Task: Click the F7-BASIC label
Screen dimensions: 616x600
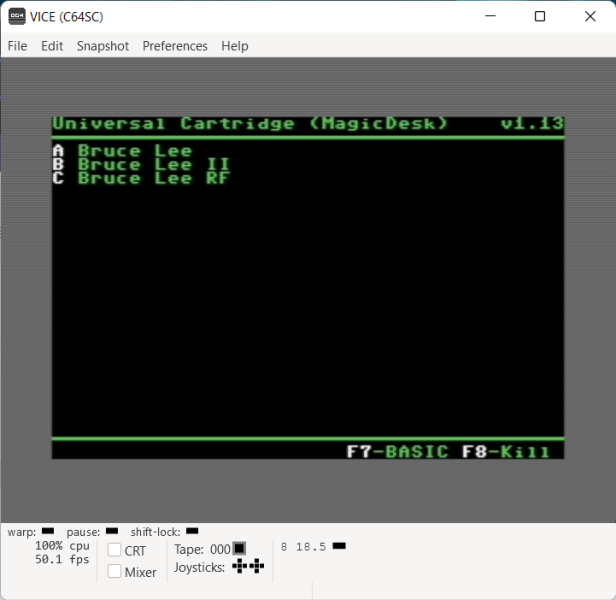Action: (x=397, y=452)
